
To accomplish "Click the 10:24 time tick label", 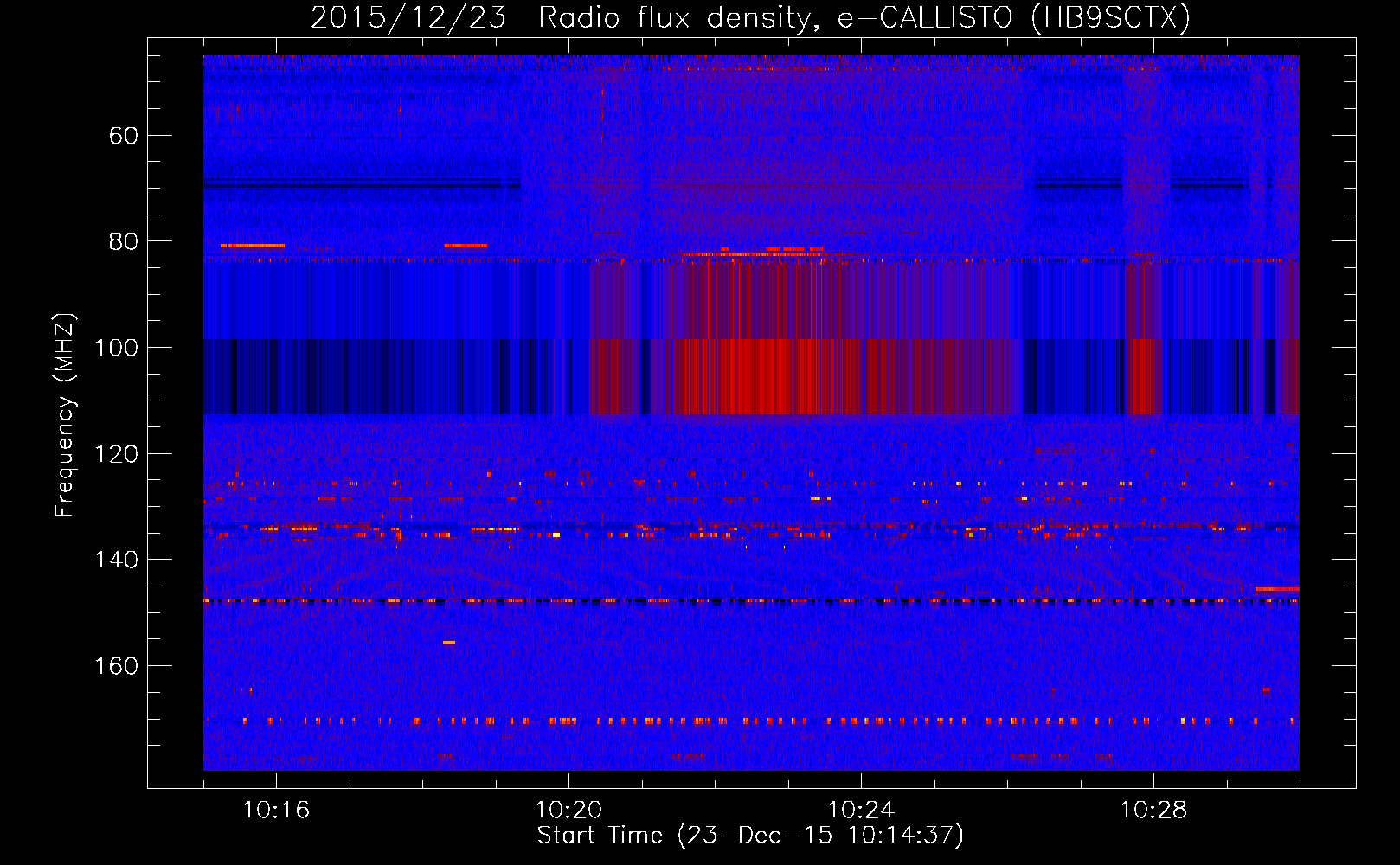I will pyautogui.click(x=861, y=811).
